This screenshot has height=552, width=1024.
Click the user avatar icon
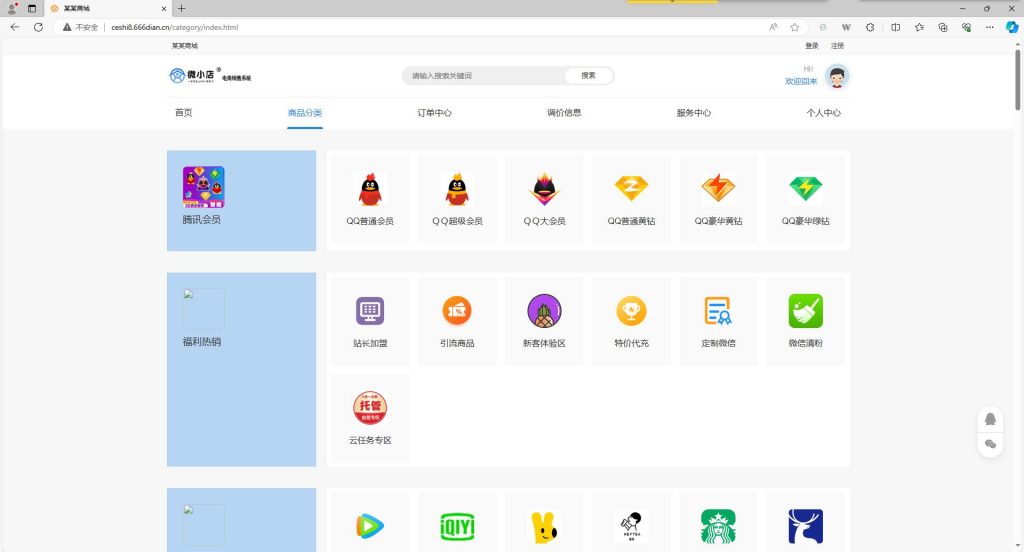tap(837, 76)
